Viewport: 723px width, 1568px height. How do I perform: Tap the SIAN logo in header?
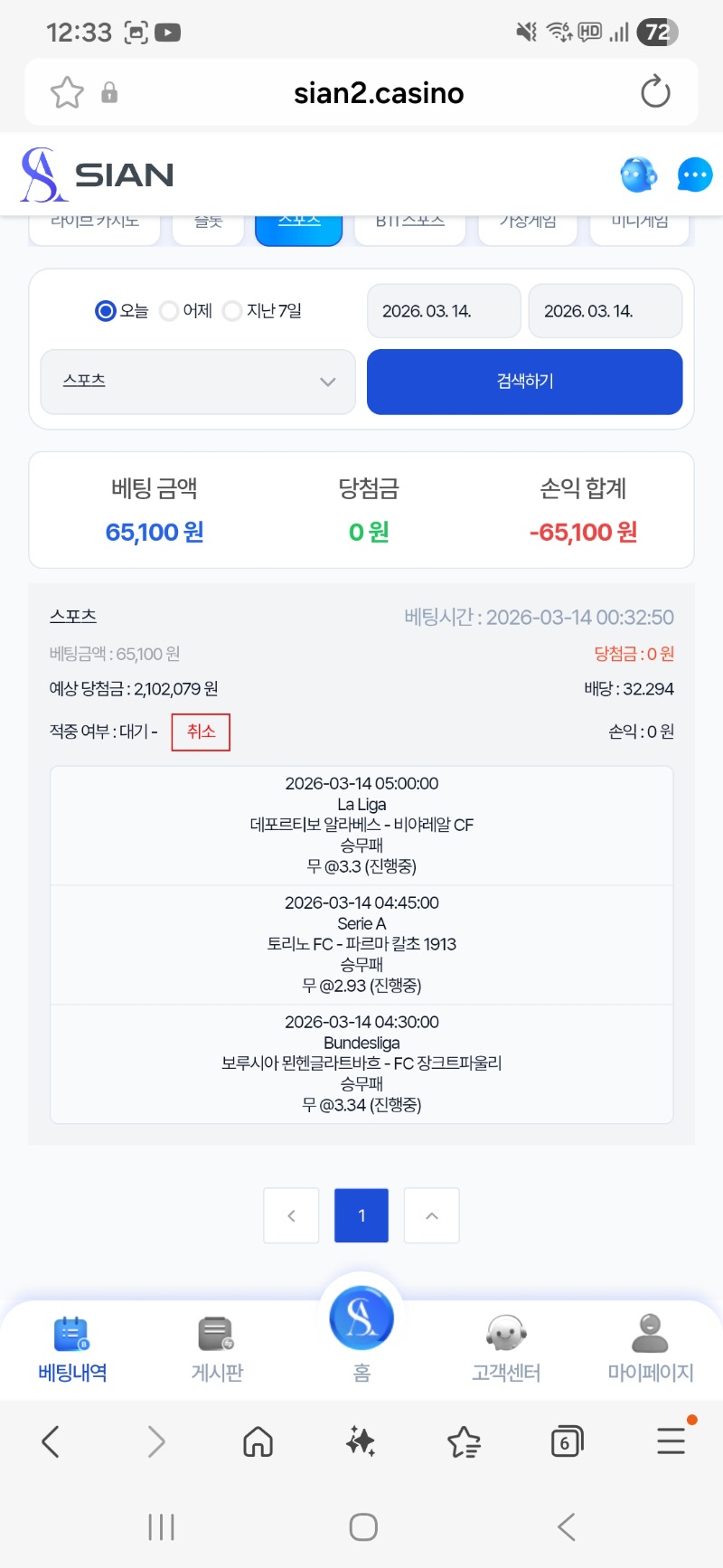(x=98, y=175)
